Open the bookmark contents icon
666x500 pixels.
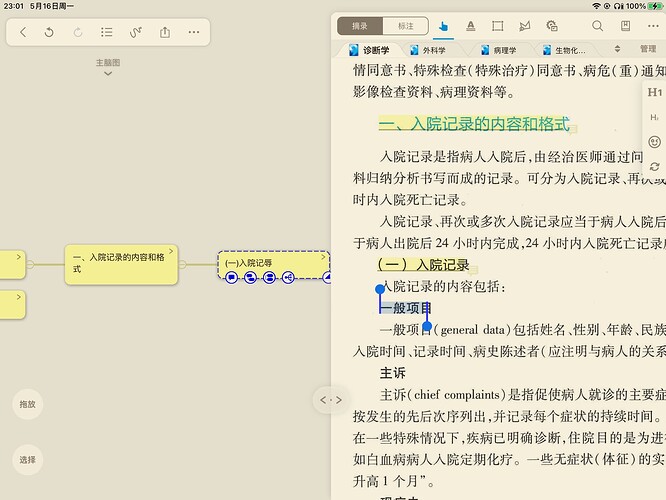tap(625, 26)
